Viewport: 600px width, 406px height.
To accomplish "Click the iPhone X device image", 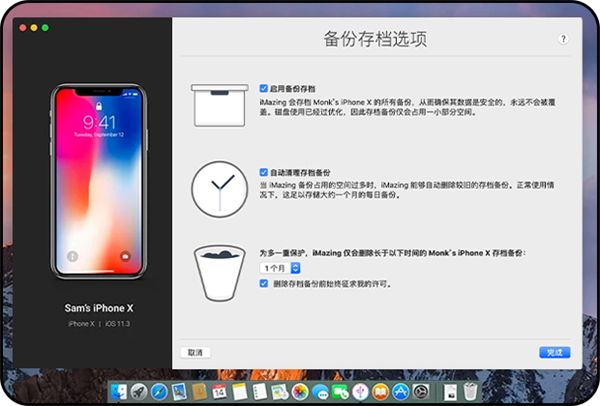I will point(99,182).
